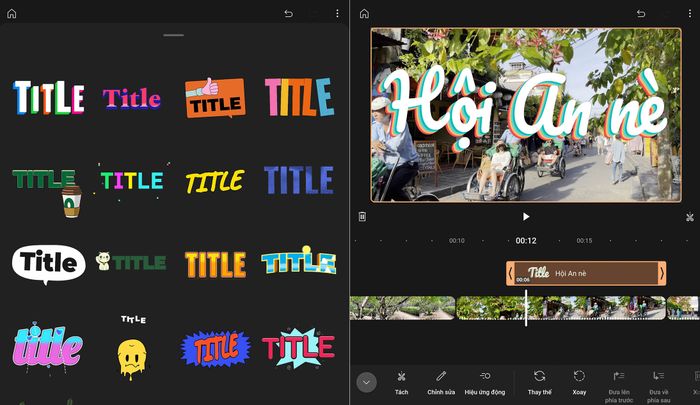
Task: Play the video preview
Action: pyautogui.click(x=526, y=217)
